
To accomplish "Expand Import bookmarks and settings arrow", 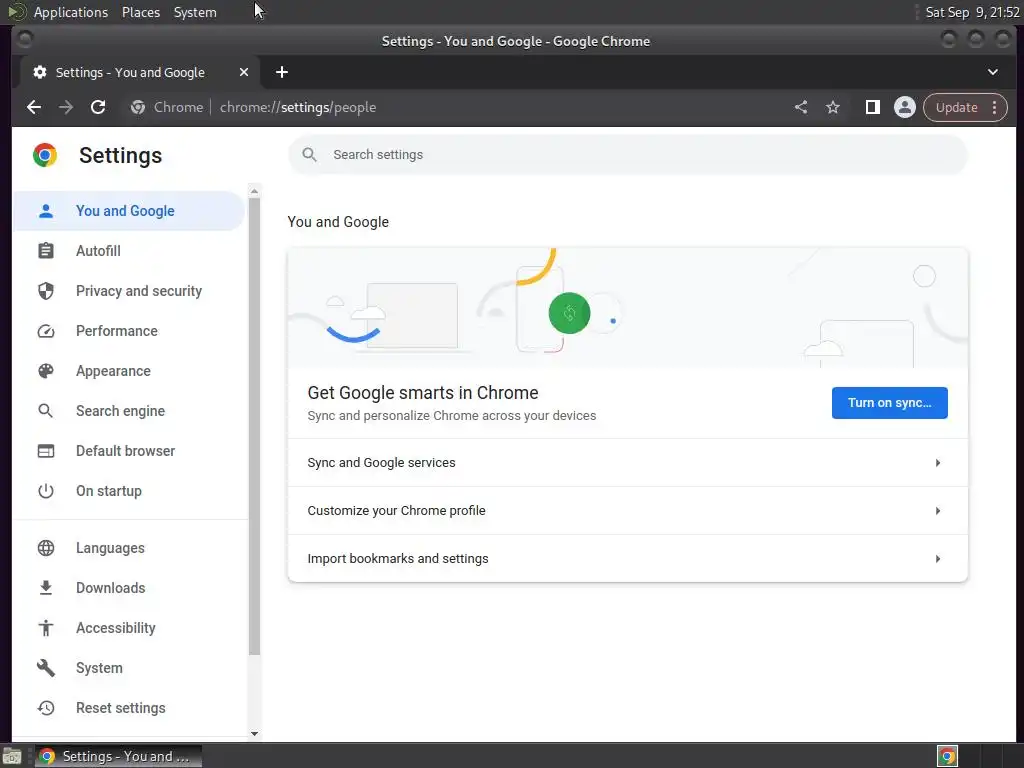I will (938, 559).
